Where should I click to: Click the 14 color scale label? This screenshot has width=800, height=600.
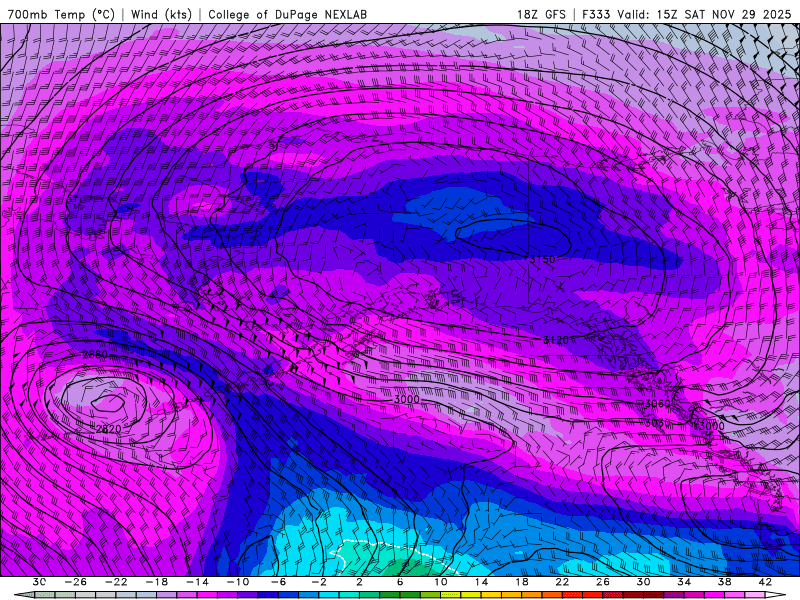(x=481, y=582)
